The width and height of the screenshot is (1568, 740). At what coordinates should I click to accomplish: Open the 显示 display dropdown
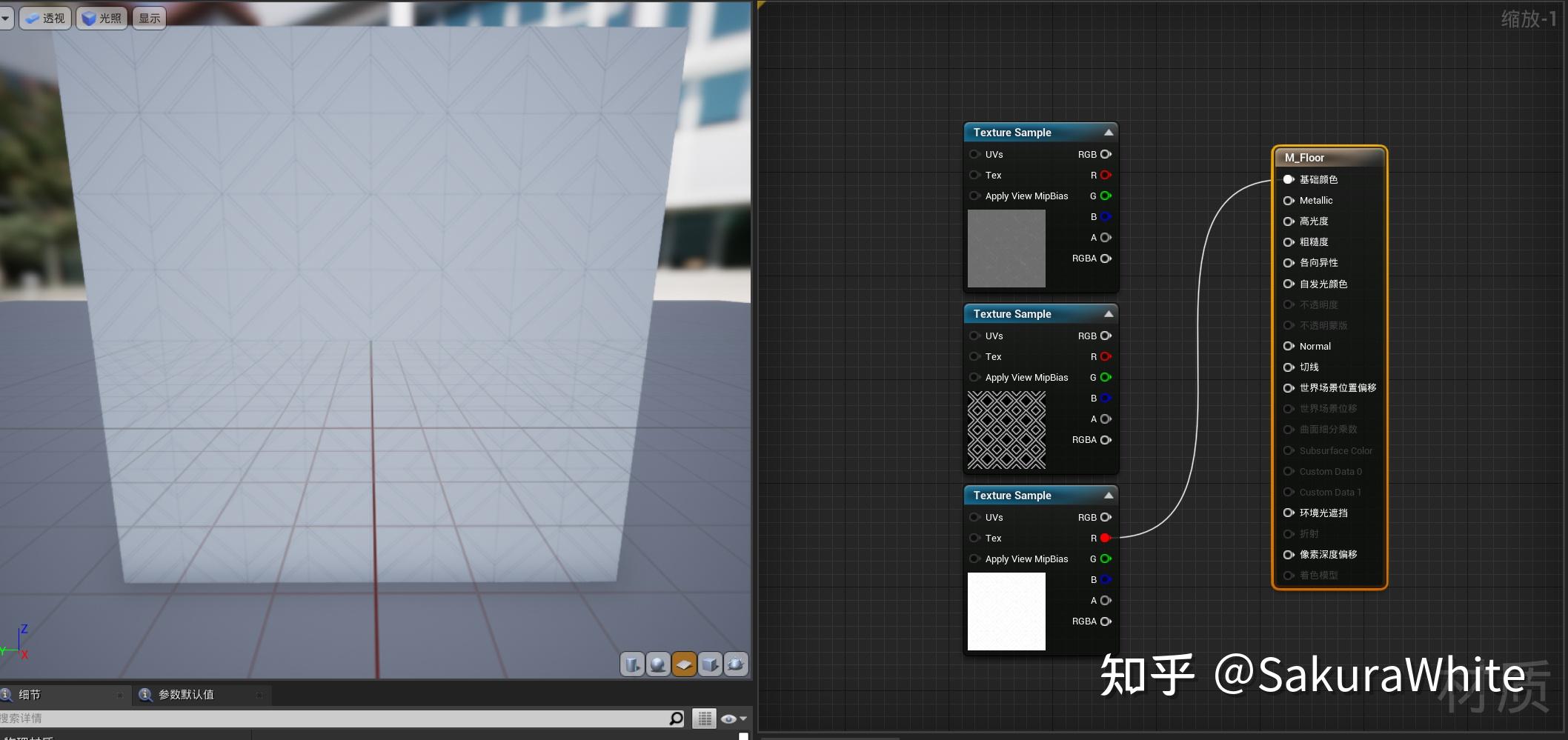[148, 18]
